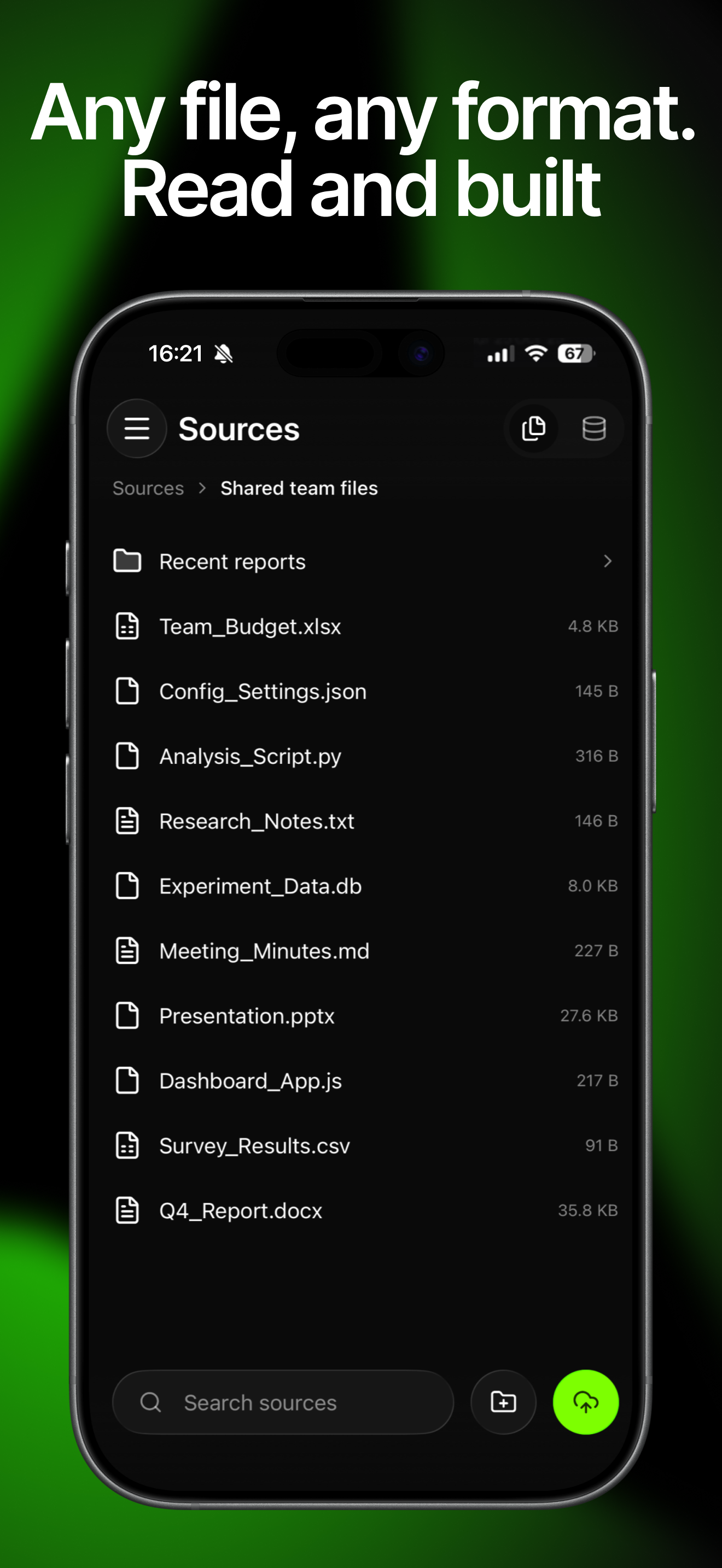Click the 91 B size label
The image size is (722, 1568).
pos(602,1145)
